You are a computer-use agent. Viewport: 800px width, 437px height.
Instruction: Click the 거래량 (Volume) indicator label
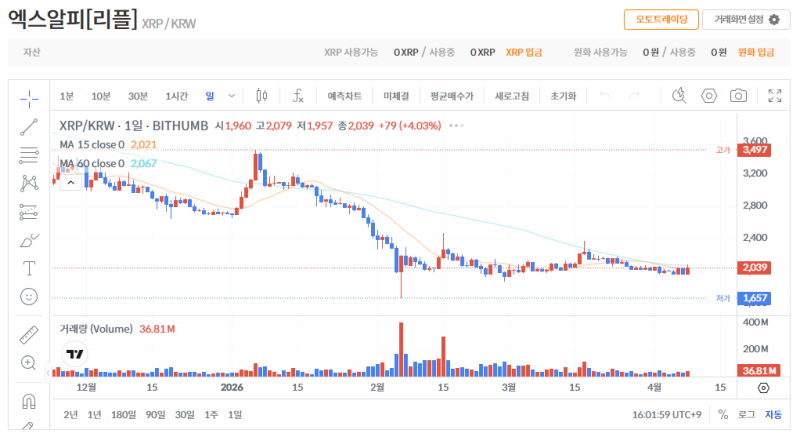pyautogui.click(x=96, y=329)
